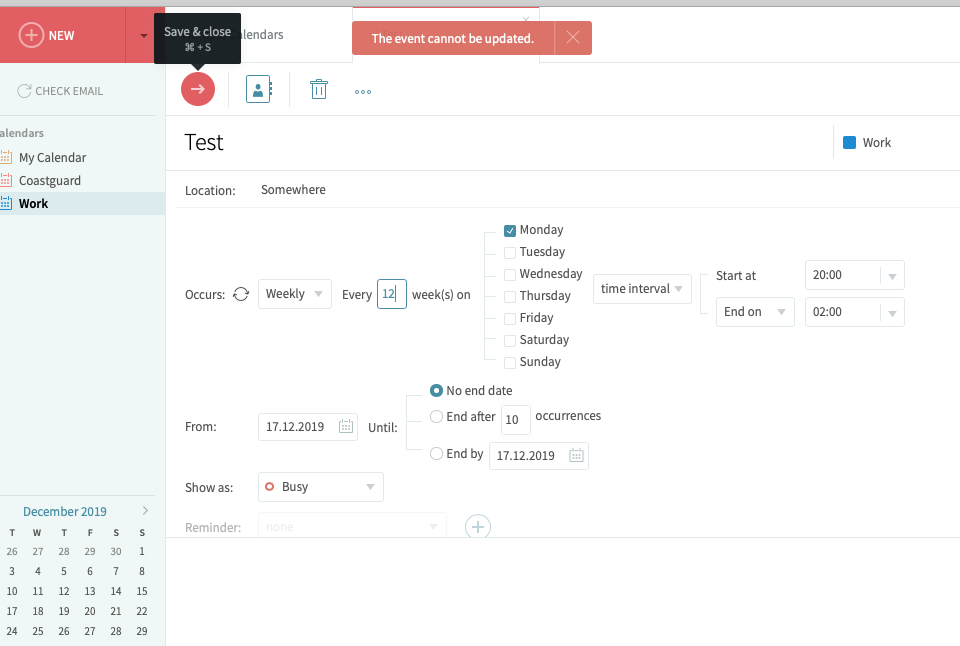Select My Calendar in the sidebar
The height and width of the screenshot is (646, 960).
52,157
